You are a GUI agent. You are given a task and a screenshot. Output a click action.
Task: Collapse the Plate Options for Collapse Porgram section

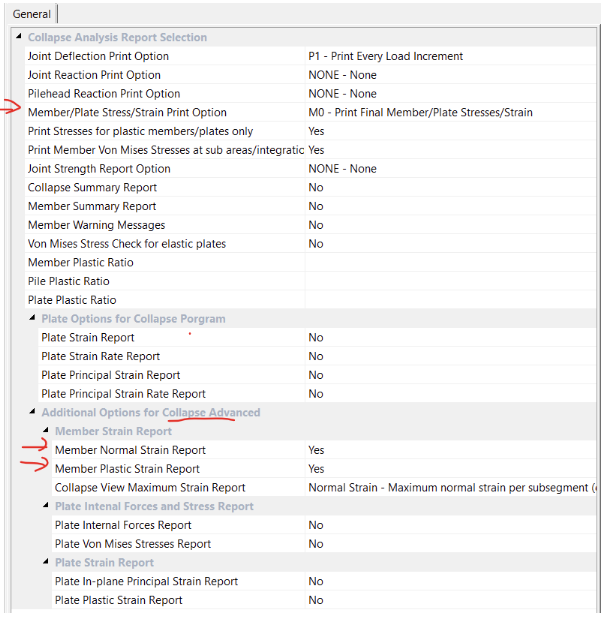coord(32,318)
